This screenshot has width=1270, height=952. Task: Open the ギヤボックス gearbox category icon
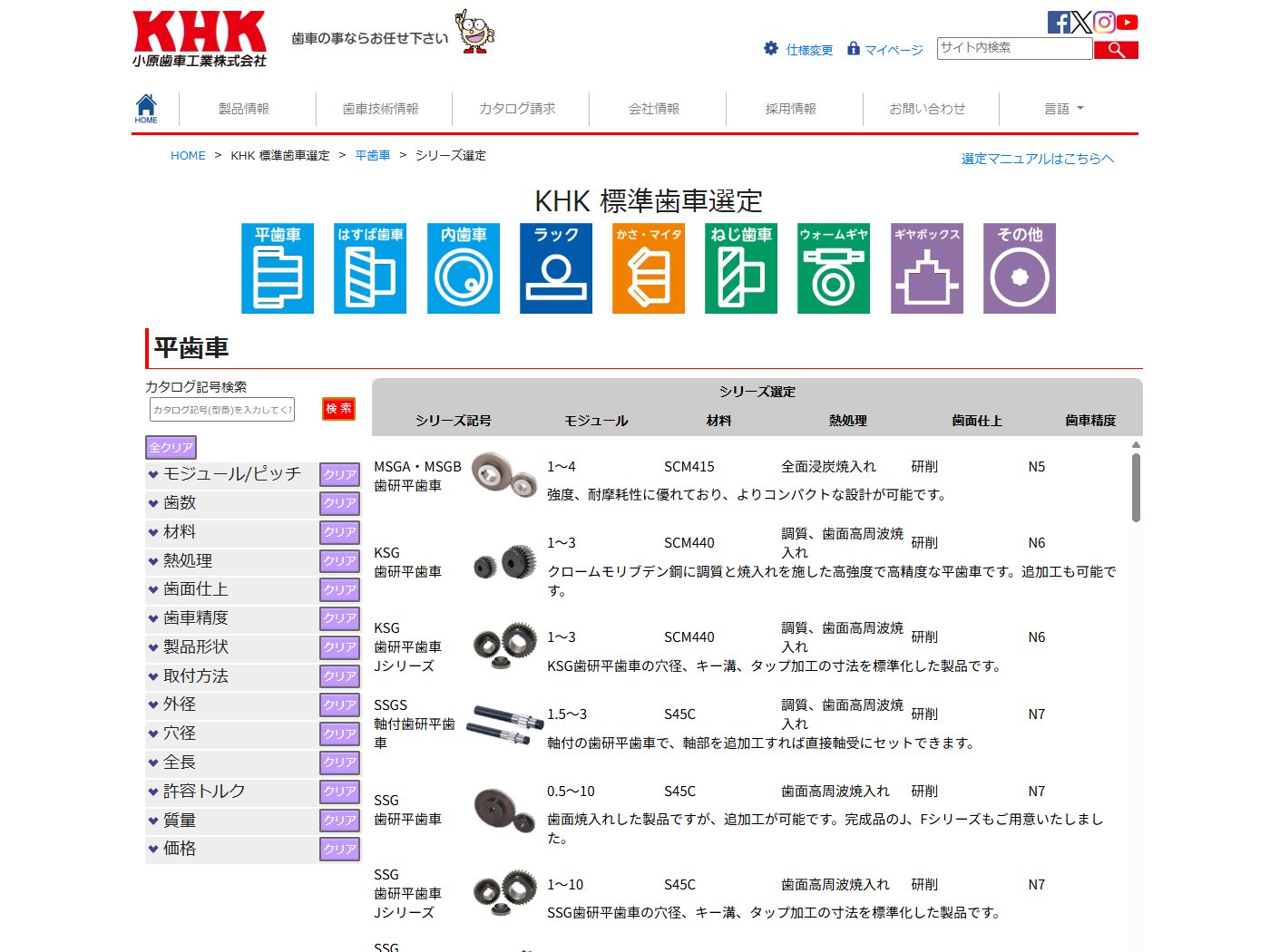pyautogui.click(x=926, y=268)
